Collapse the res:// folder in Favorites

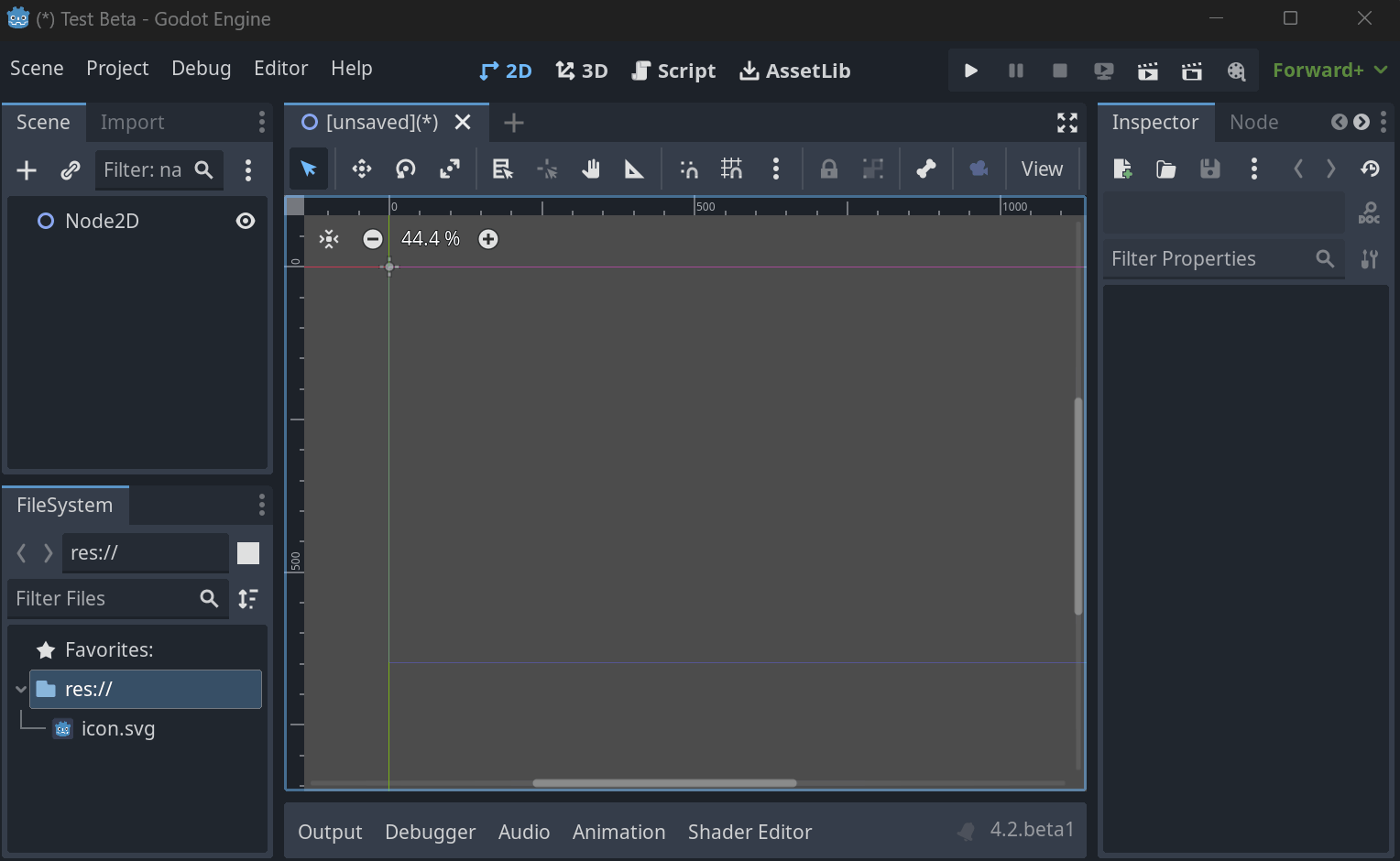(20, 689)
